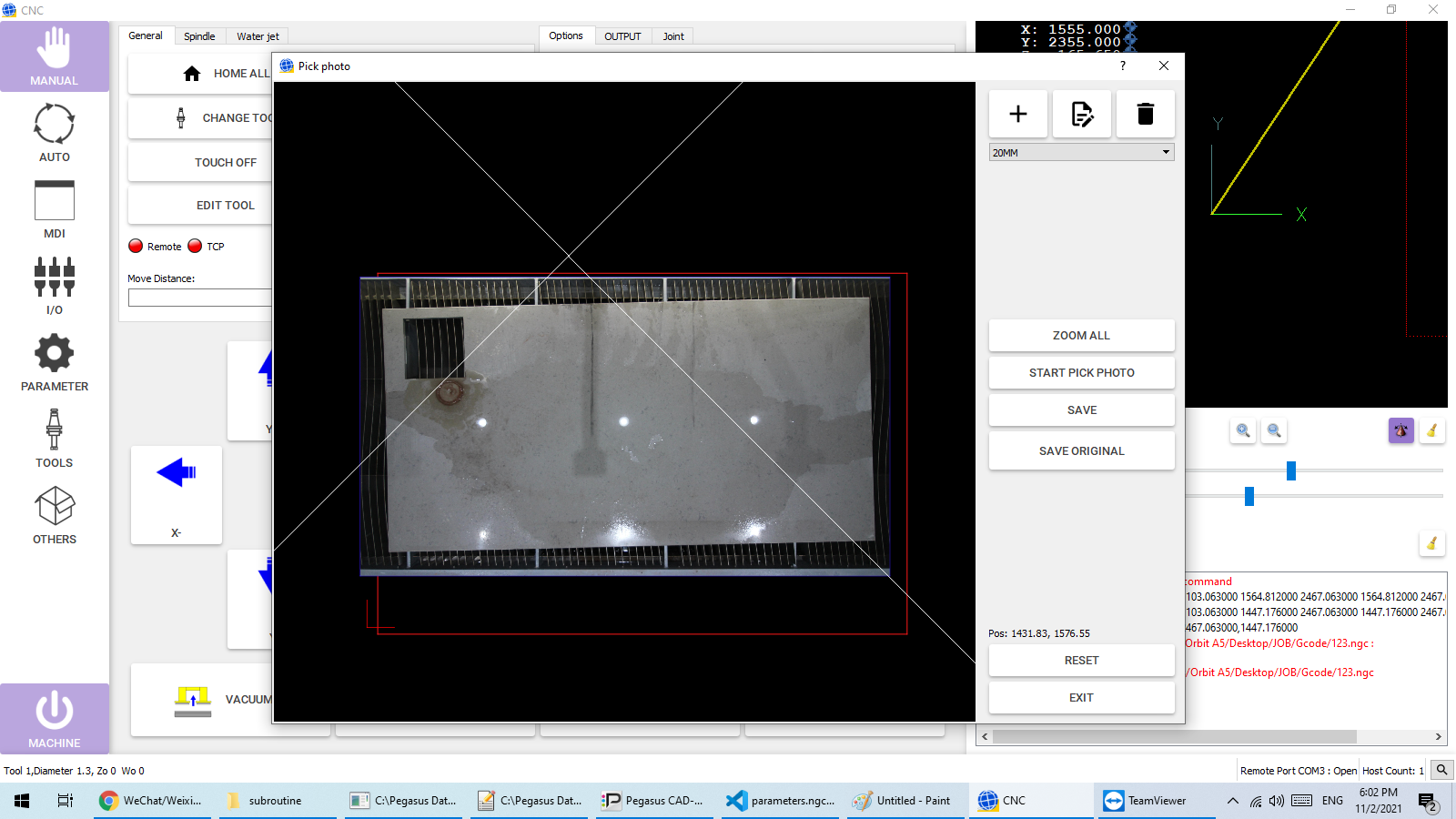Viewport: 1456px width, 819px height.
Task: Open the MDI panel
Action: click(54, 209)
